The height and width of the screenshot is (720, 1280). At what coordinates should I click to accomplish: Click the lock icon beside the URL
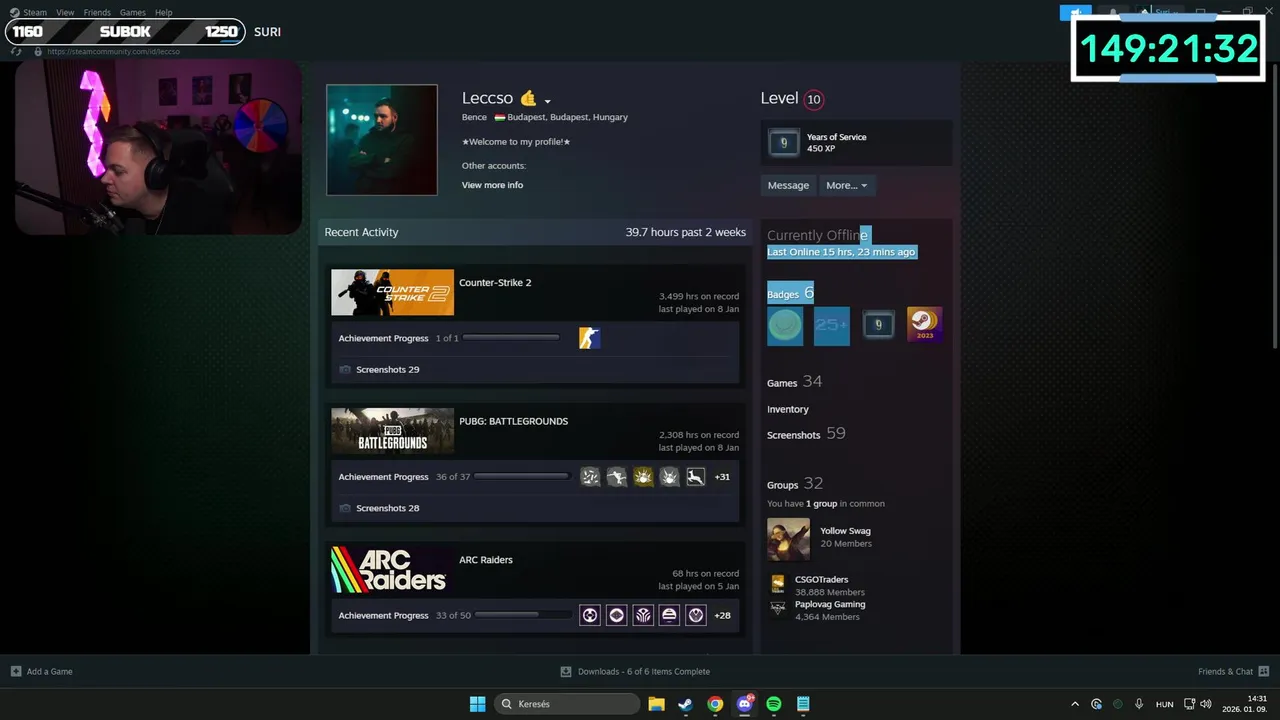tap(38, 51)
